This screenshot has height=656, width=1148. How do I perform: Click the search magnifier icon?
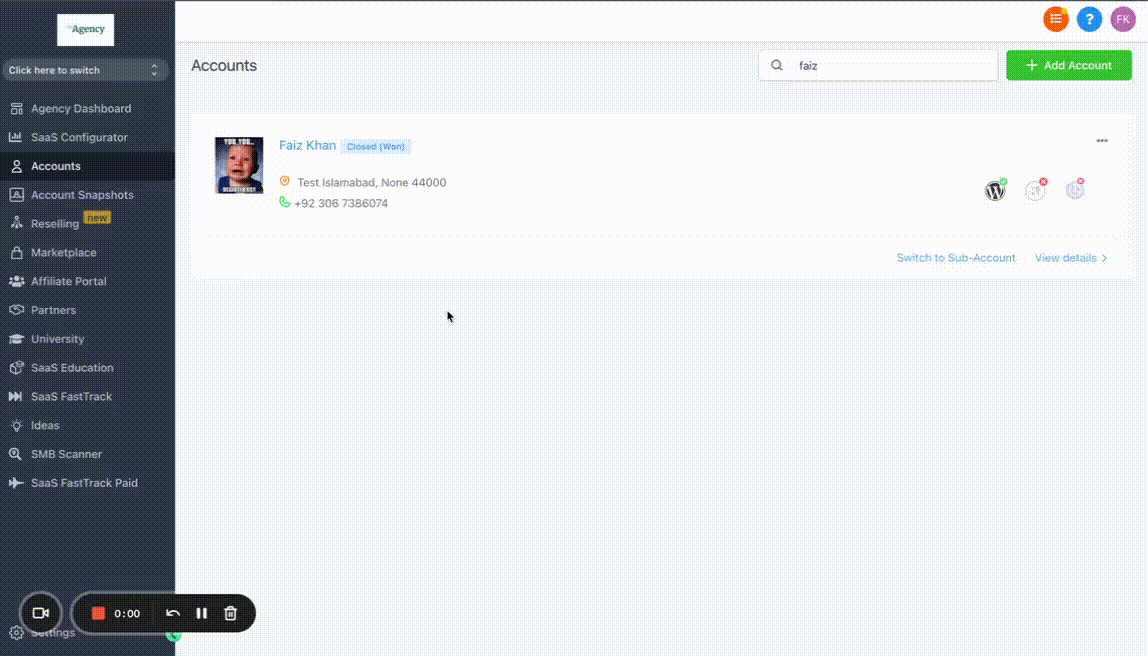click(777, 65)
